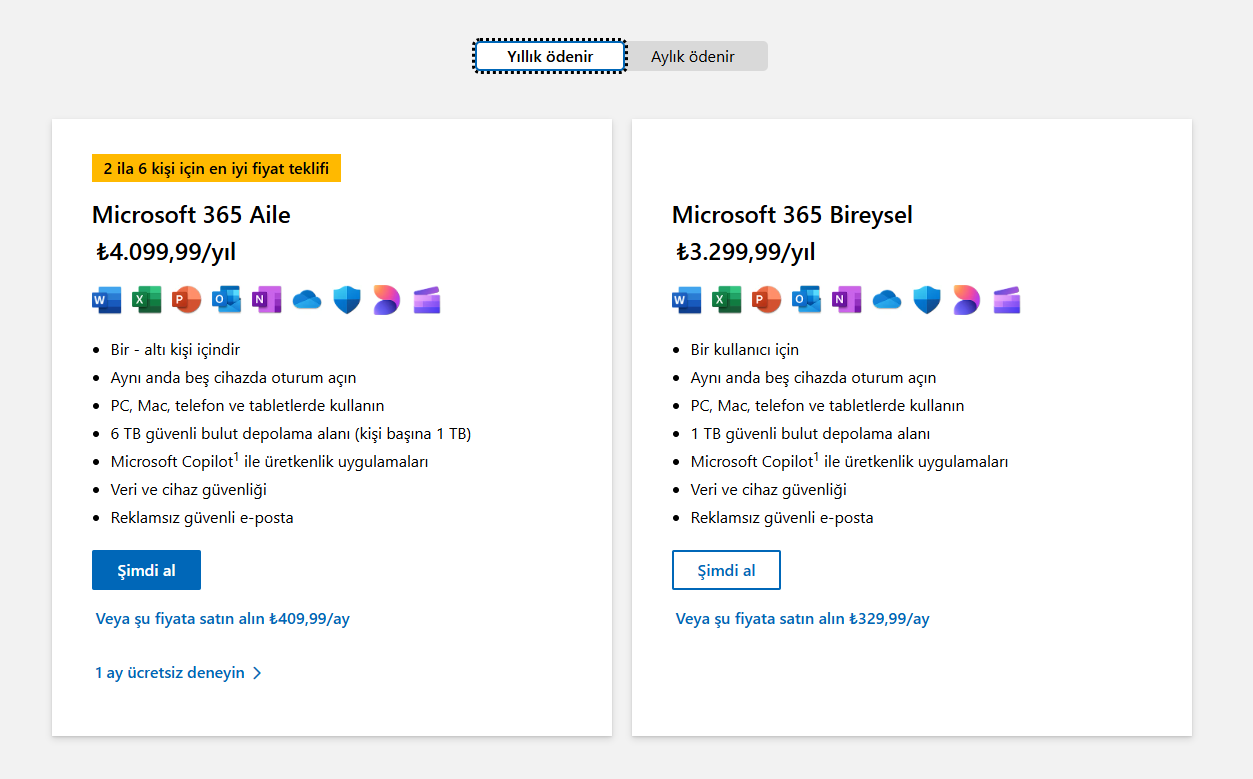This screenshot has height=779, width=1253.
Task: Switch to Aylık ödenir billing option
Action: [x=693, y=56]
